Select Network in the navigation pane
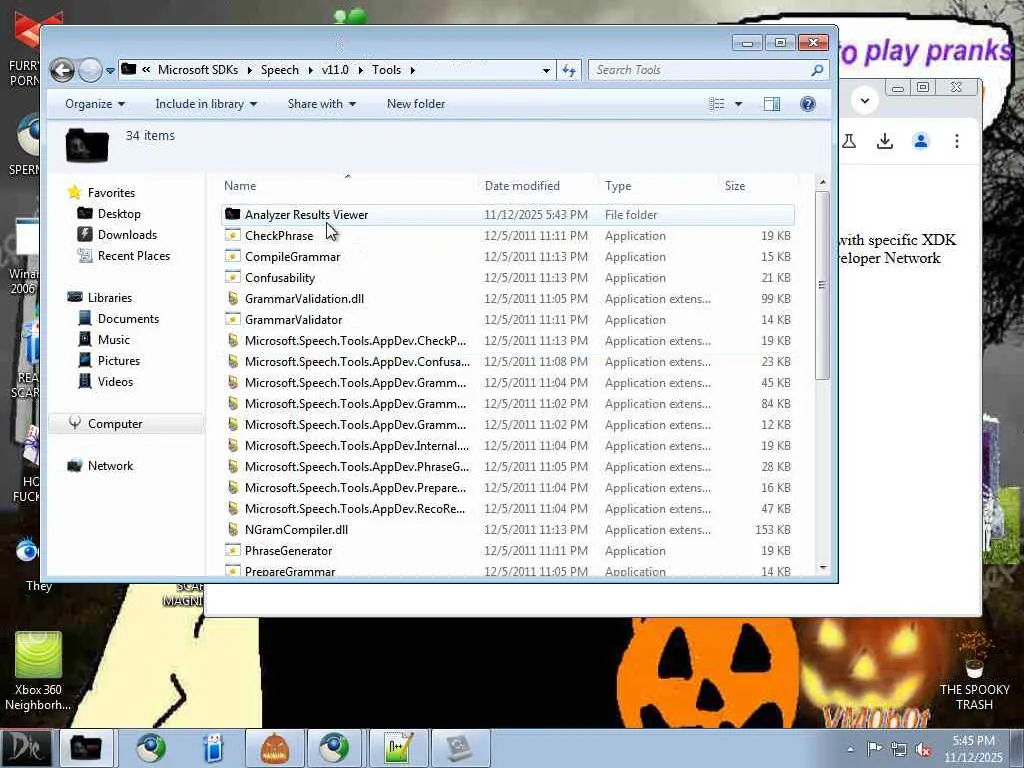This screenshot has width=1024, height=768. (x=110, y=466)
